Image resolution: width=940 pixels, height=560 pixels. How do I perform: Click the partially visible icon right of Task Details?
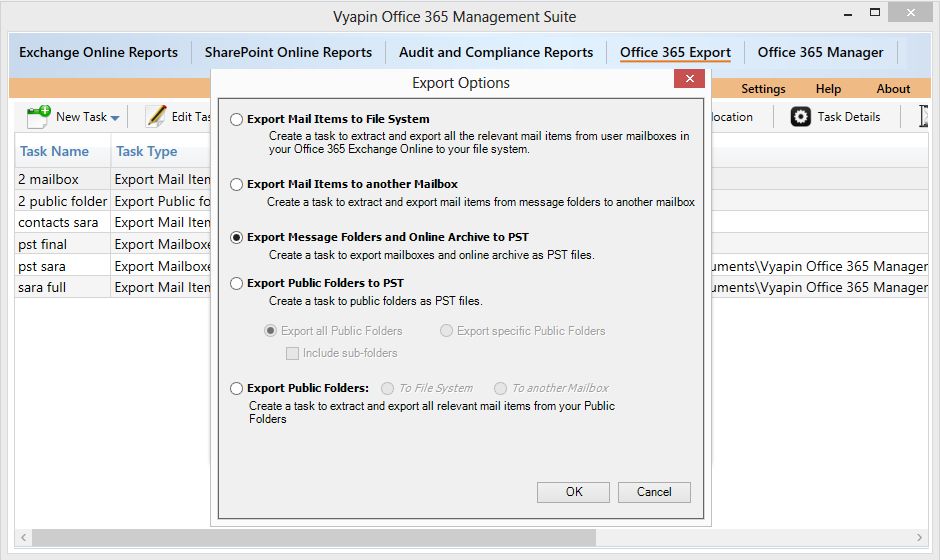[x=924, y=116]
